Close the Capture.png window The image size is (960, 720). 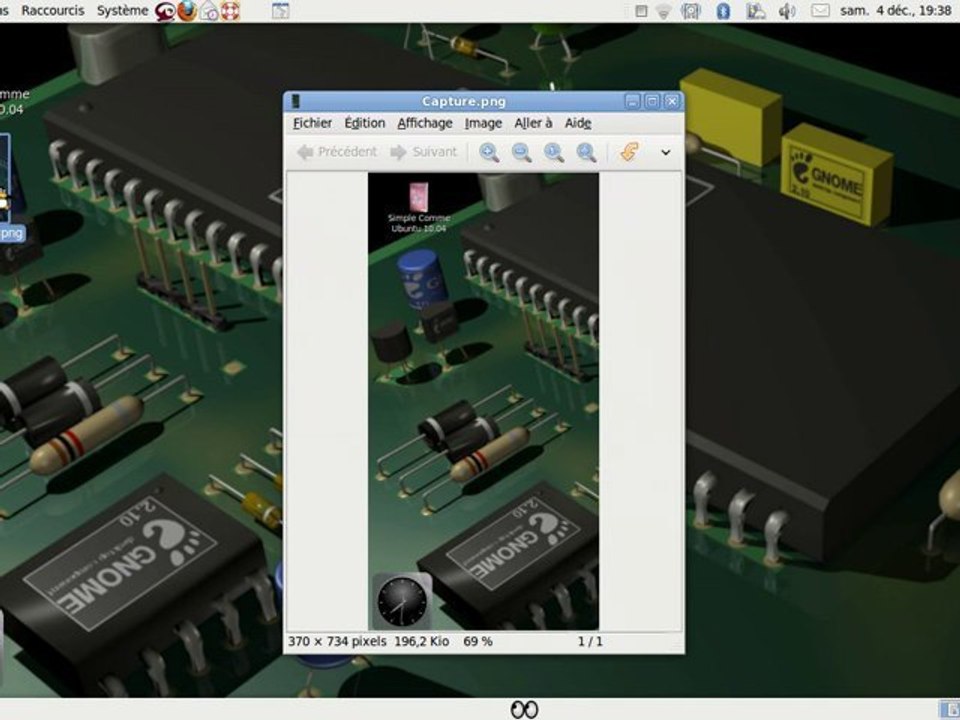pyautogui.click(x=672, y=102)
